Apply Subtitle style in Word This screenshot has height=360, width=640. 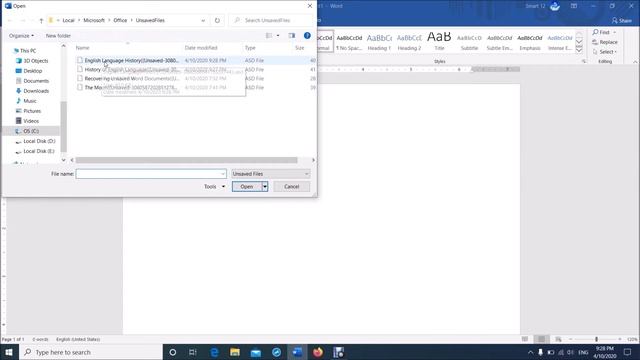(x=469, y=42)
